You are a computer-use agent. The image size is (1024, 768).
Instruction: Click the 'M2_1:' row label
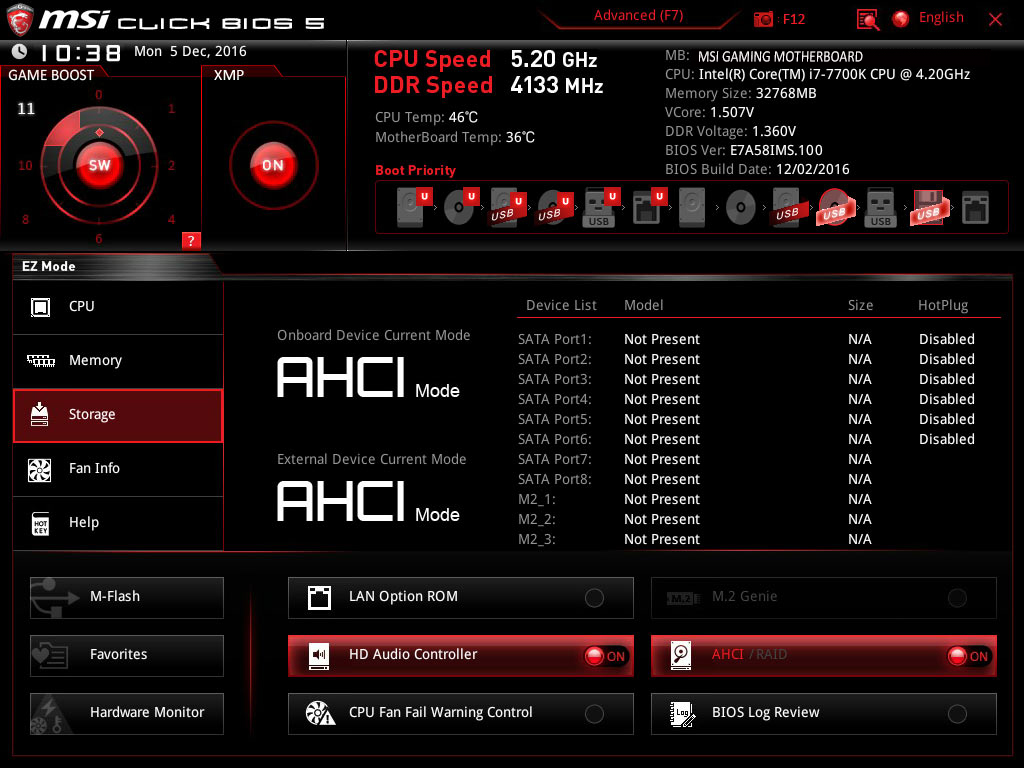click(537, 500)
